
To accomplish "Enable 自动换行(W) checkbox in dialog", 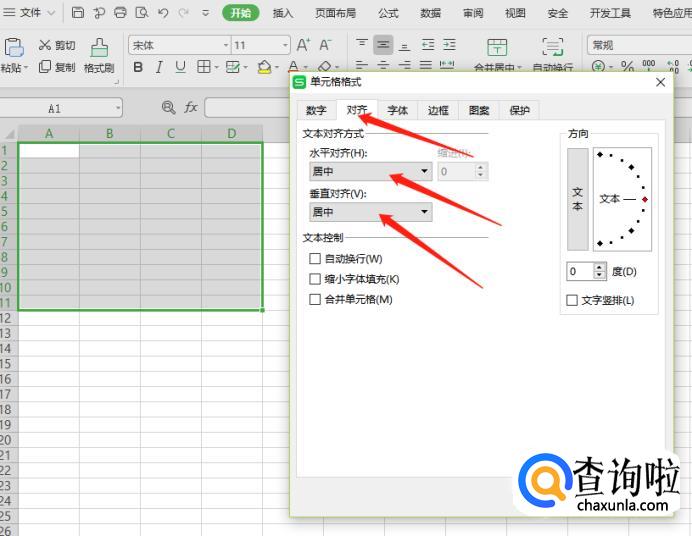I will (x=315, y=259).
